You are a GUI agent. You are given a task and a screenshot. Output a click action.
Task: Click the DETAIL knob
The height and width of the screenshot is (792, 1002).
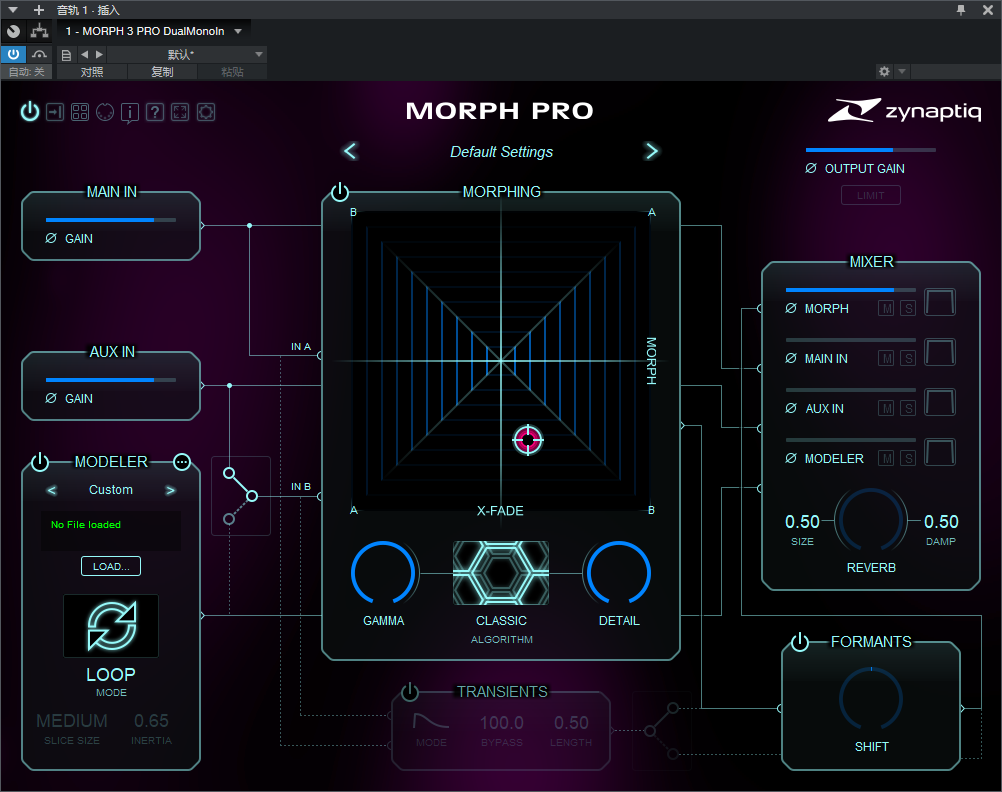click(619, 573)
